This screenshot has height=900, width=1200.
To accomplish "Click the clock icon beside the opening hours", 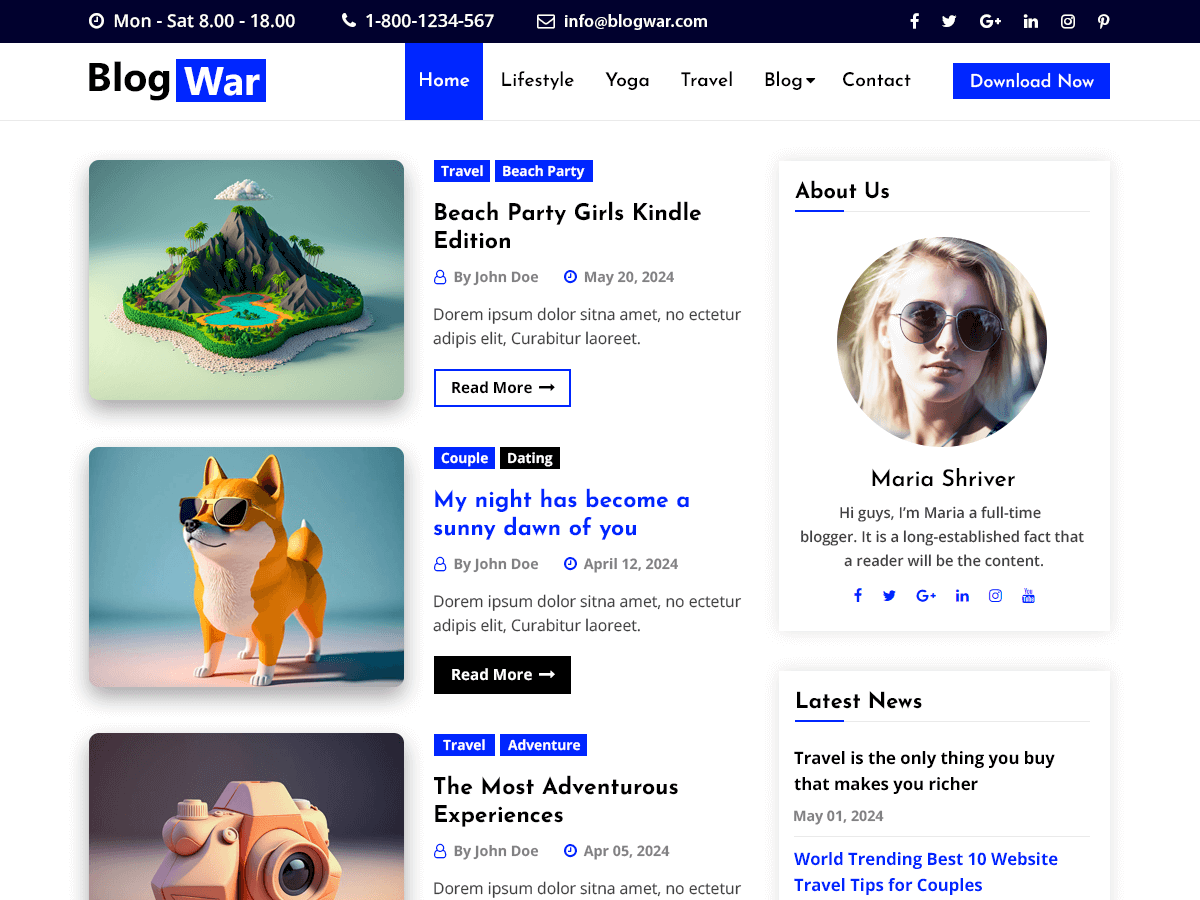I will point(95,20).
